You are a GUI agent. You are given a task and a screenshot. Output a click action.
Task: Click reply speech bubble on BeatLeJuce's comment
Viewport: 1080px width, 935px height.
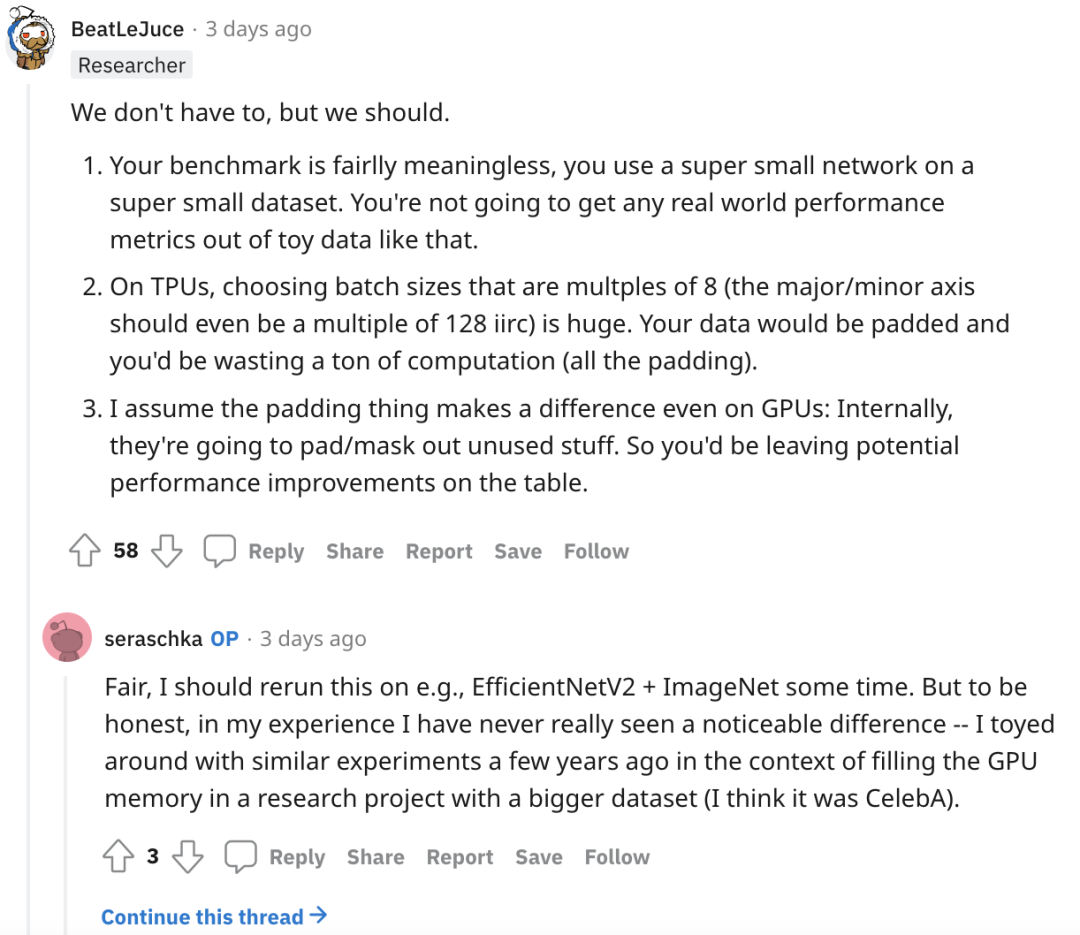click(x=220, y=551)
